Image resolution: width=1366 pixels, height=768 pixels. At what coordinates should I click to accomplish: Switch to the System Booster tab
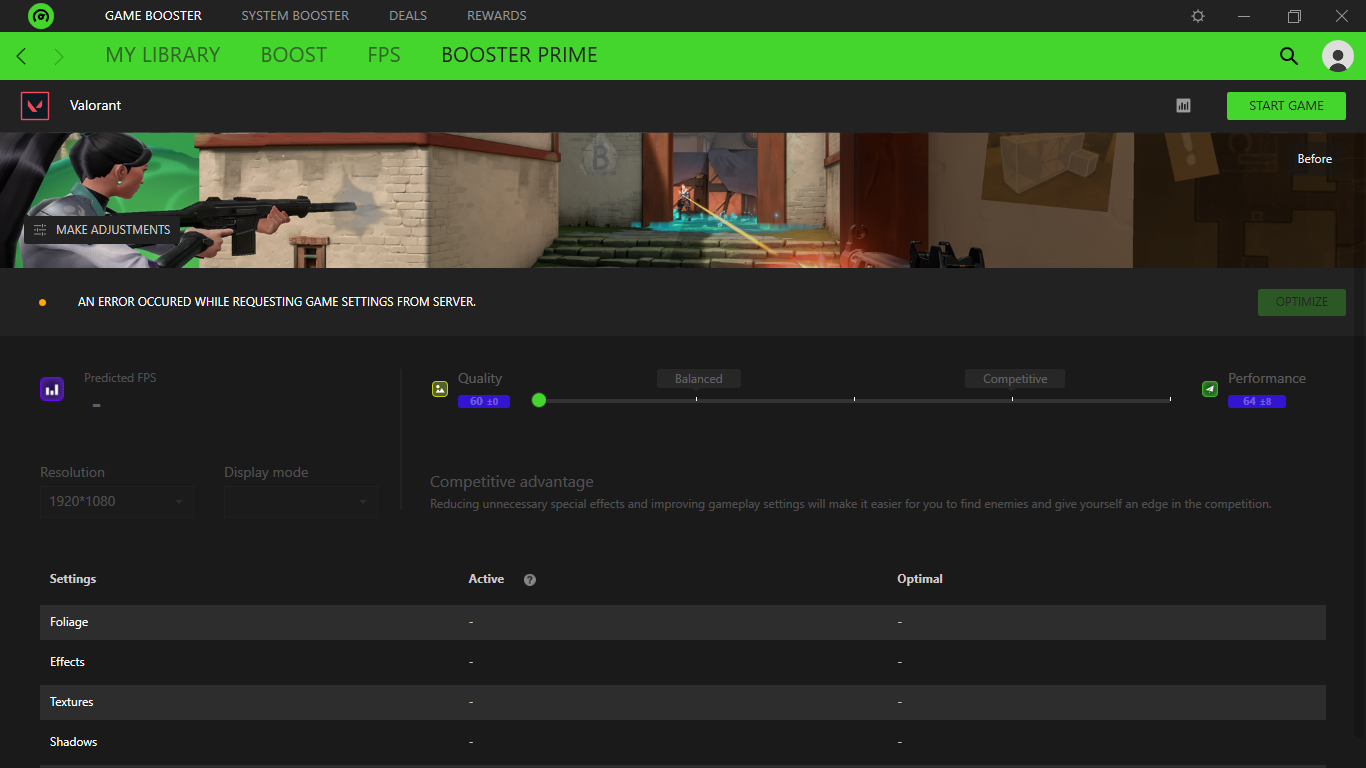click(295, 16)
